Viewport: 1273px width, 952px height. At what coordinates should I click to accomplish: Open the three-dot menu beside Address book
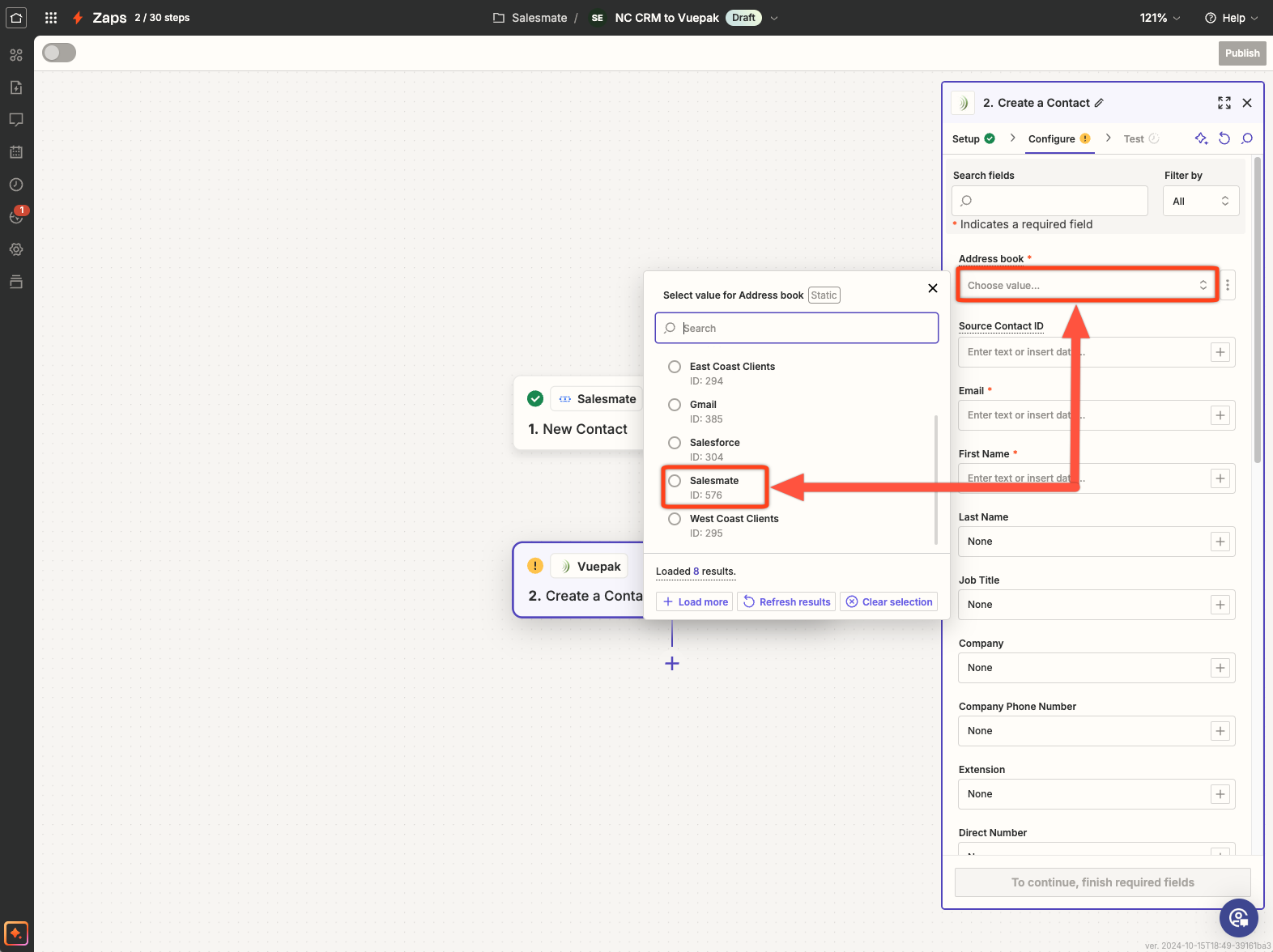click(1228, 285)
